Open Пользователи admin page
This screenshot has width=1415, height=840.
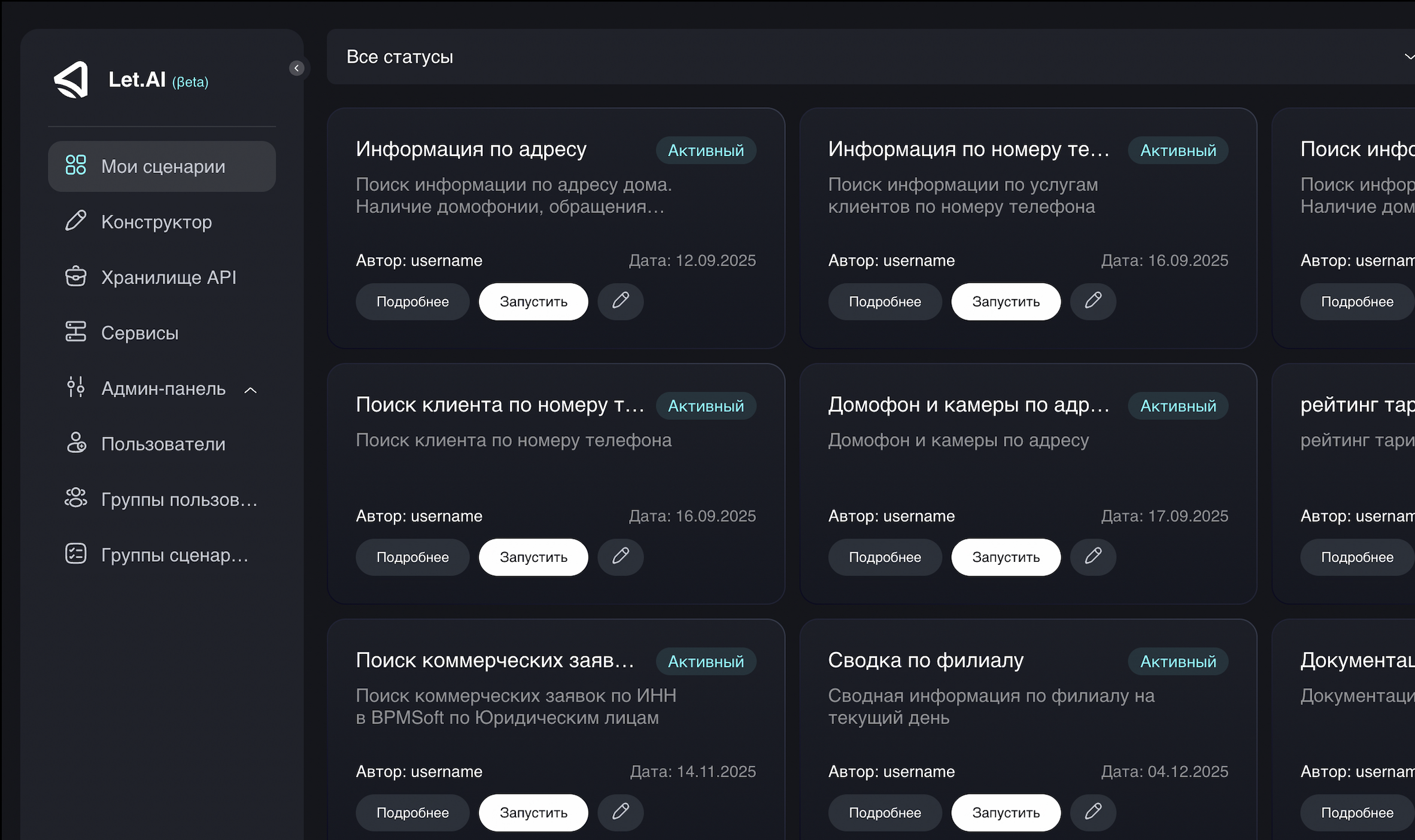pos(162,444)
